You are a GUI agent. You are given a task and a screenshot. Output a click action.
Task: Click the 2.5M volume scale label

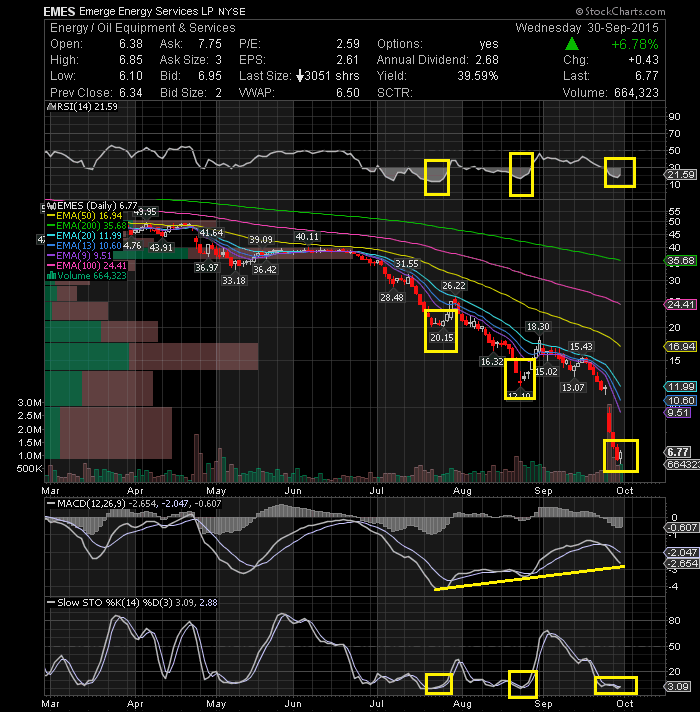[x=30, y=415]
